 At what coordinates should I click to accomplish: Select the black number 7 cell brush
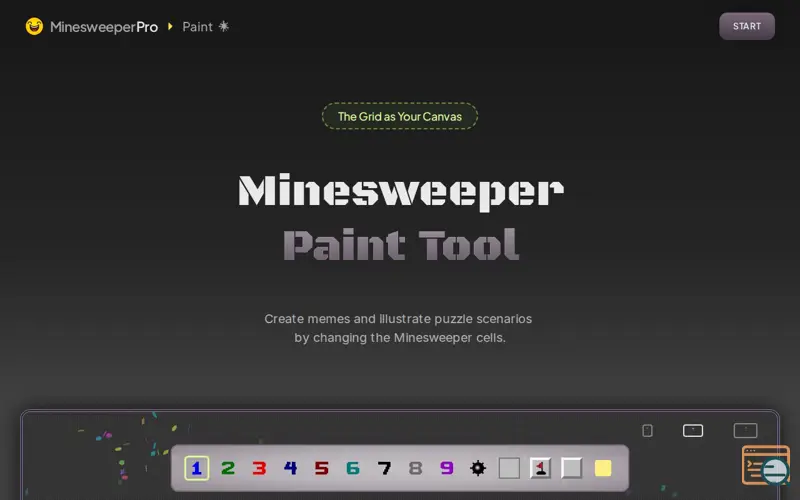click(x=384, y=468)
